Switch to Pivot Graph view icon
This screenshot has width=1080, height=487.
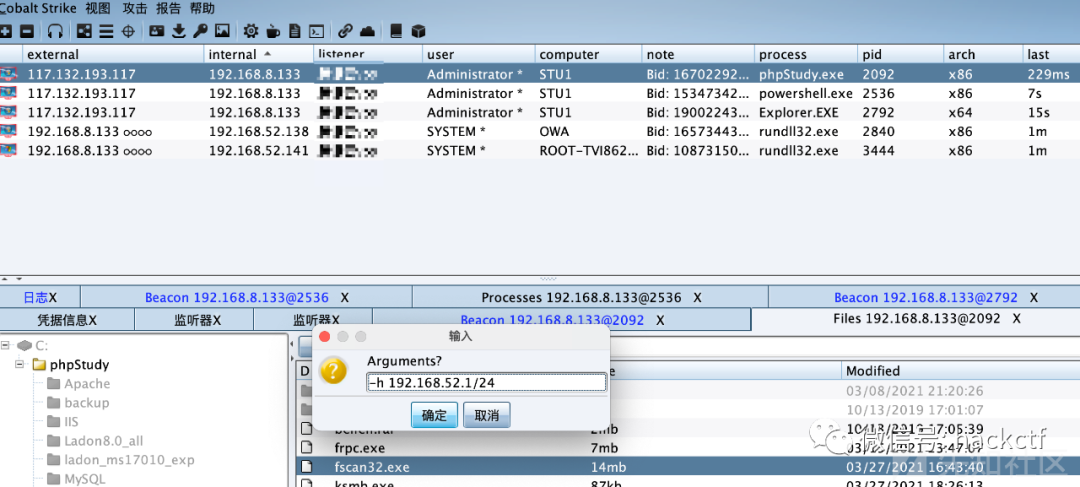[84, 31]
